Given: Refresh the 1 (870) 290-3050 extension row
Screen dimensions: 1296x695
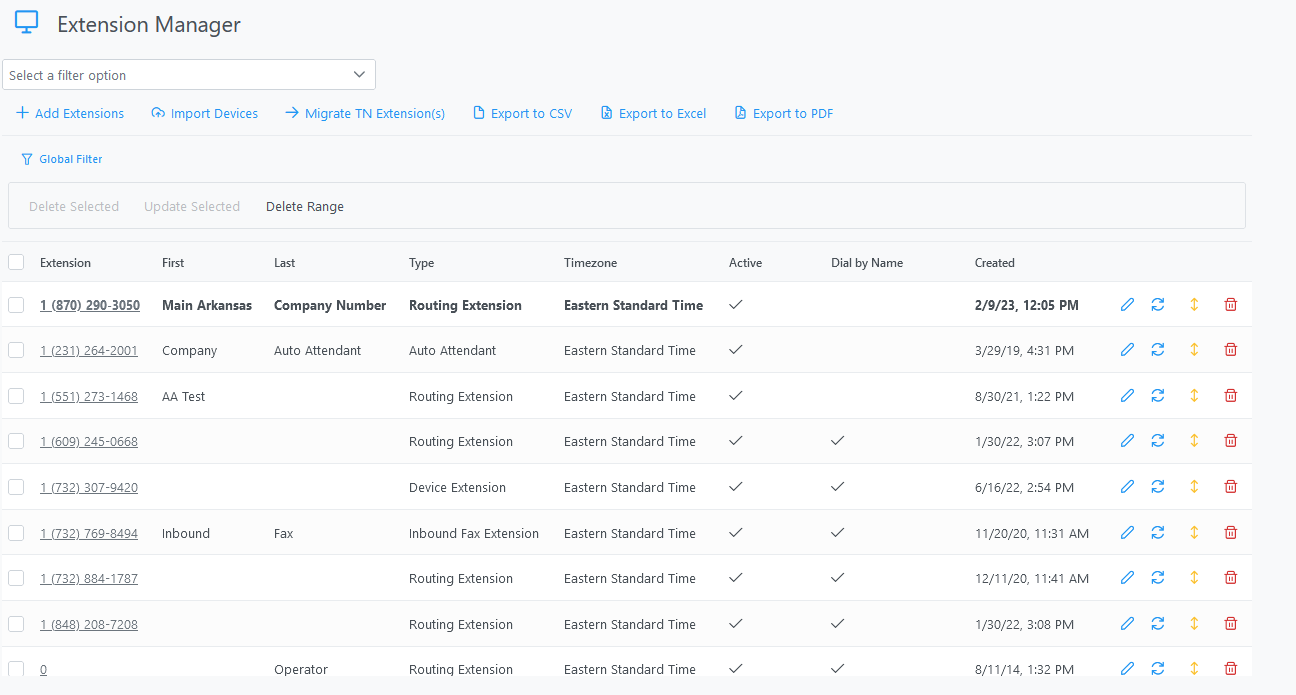Looking at the screenshot, I should point(1158,305).
